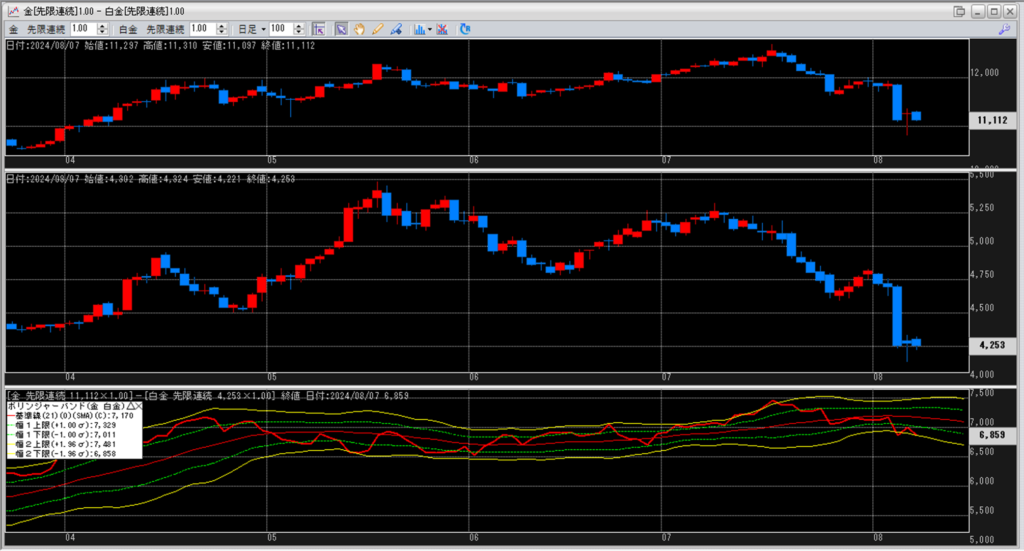Click the eraser brush tool icon

coord(396,29)
